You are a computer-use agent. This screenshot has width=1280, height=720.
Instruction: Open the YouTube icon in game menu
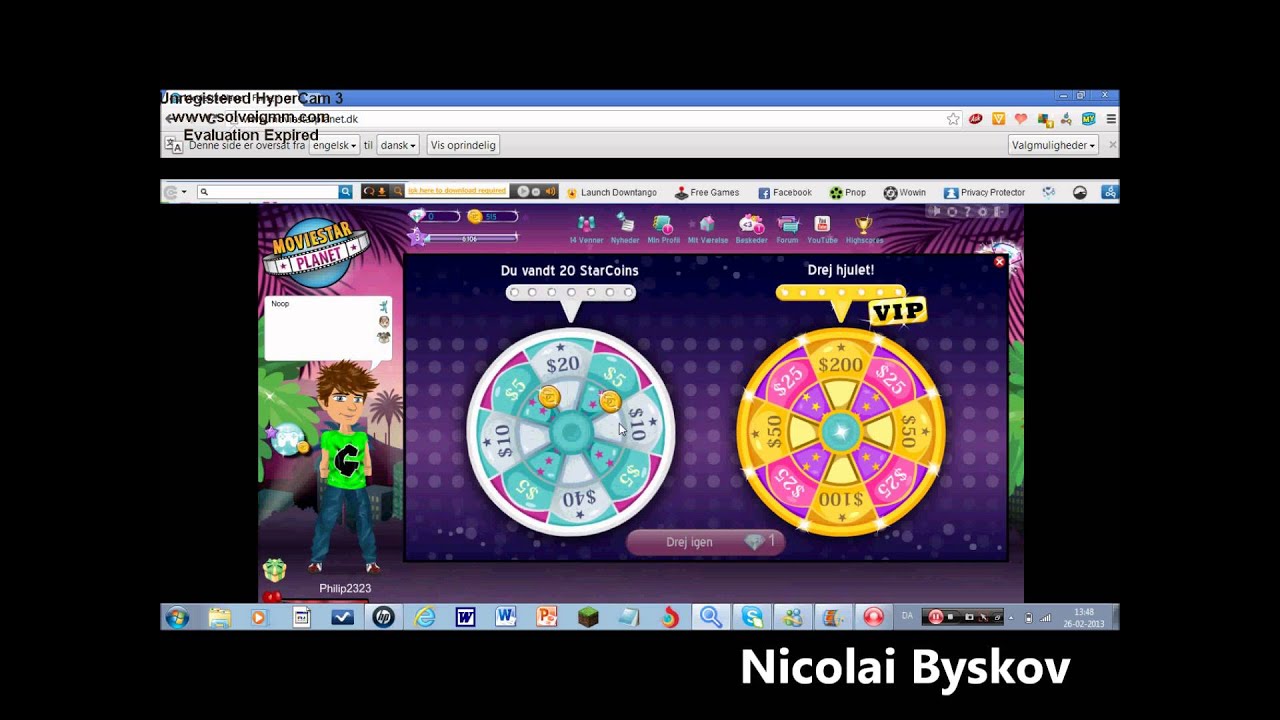(x=822, y=229)
